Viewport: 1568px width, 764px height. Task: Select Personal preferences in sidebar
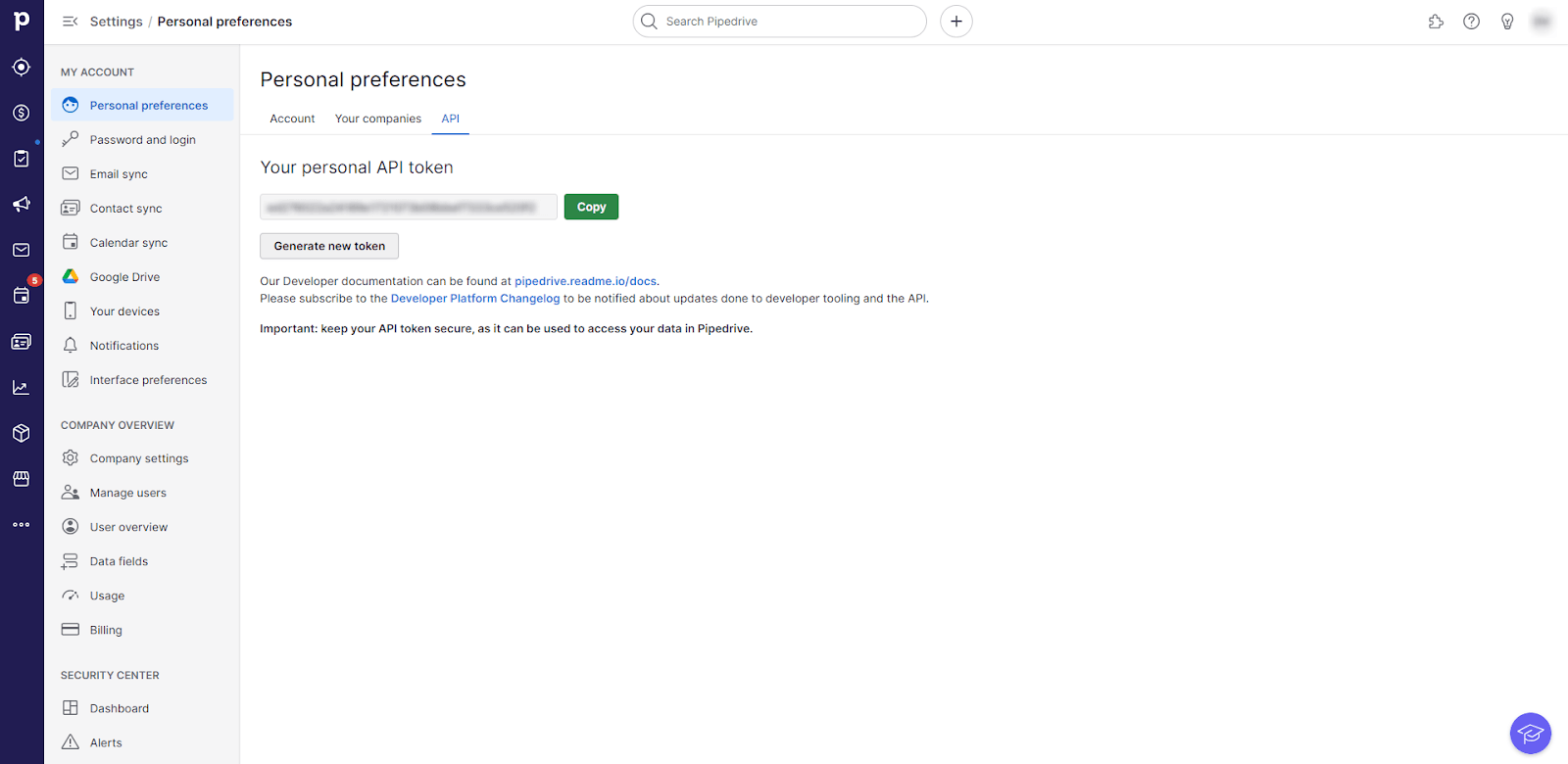point(142,105)
